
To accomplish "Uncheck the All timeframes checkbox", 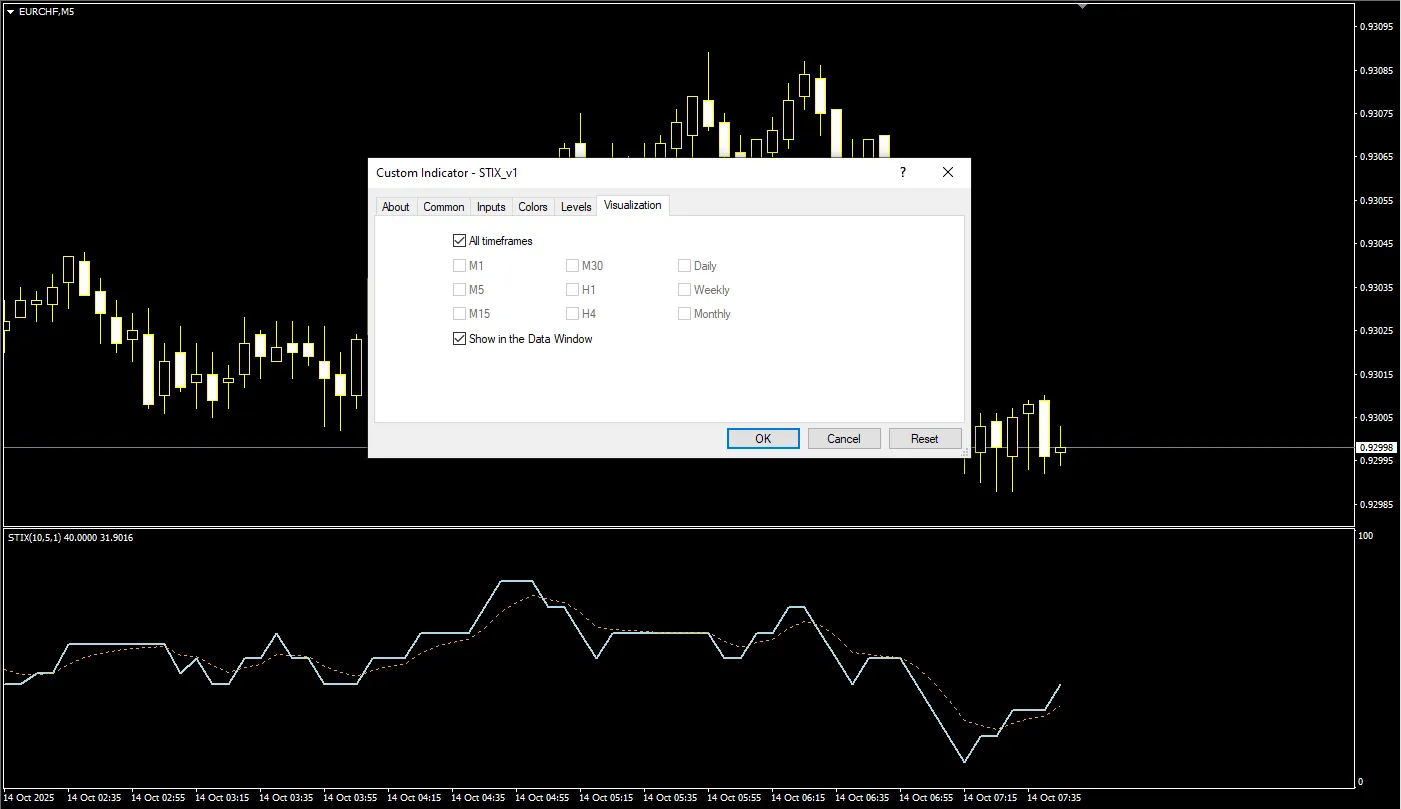I will (x=460, y=241).
